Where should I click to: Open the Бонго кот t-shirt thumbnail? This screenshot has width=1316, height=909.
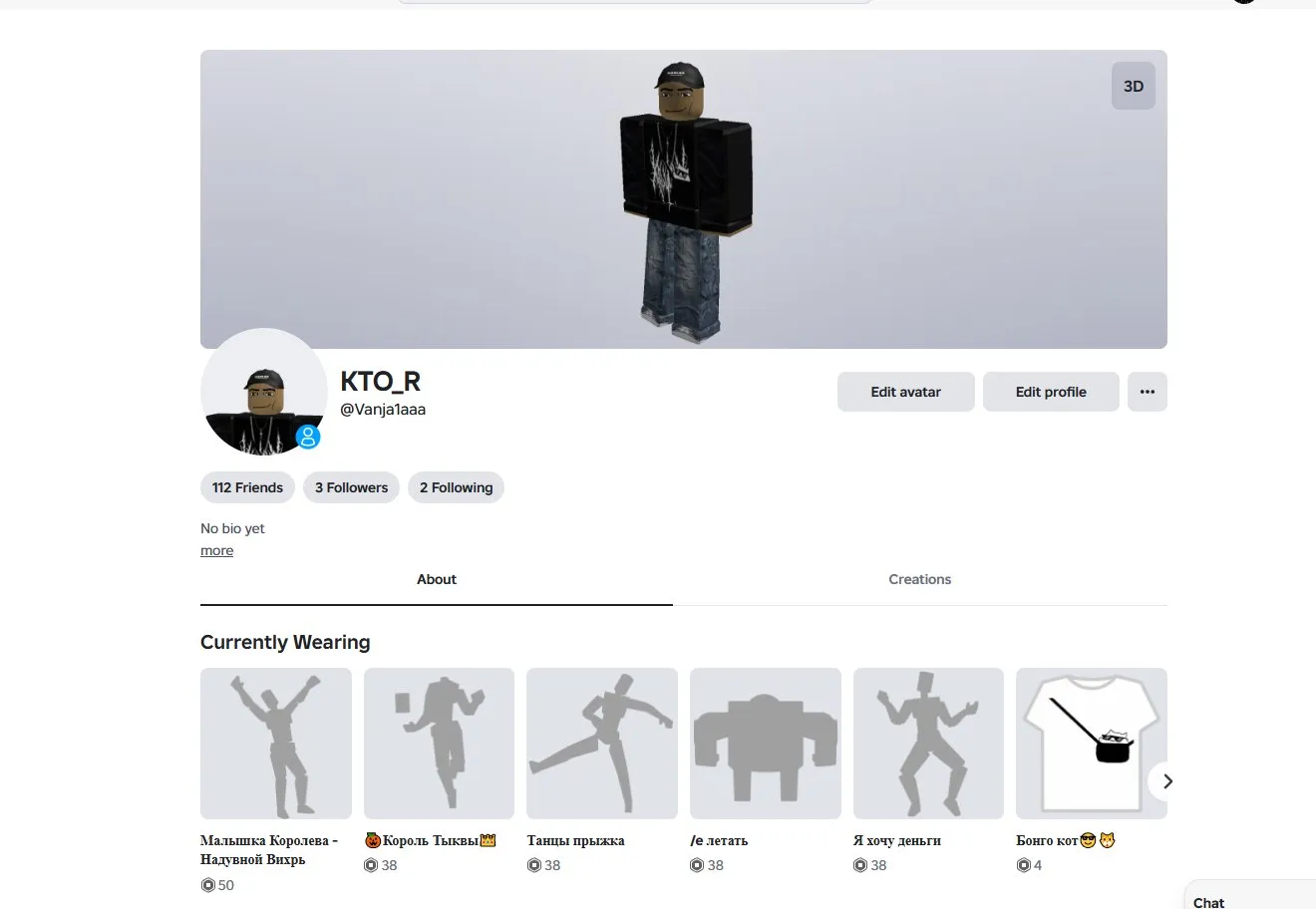(x=1092, y=744)
